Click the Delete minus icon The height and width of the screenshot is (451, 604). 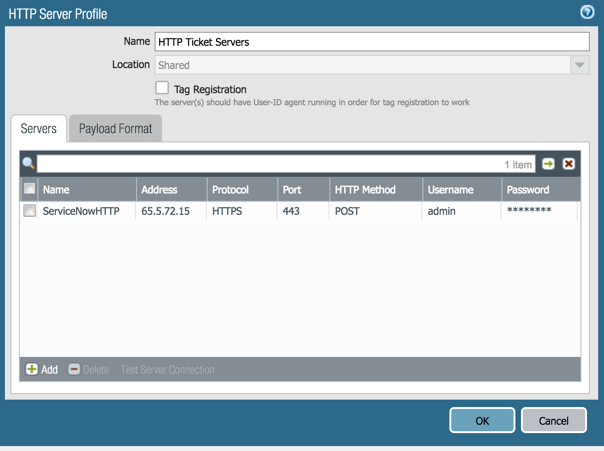[x=74, y=369]
